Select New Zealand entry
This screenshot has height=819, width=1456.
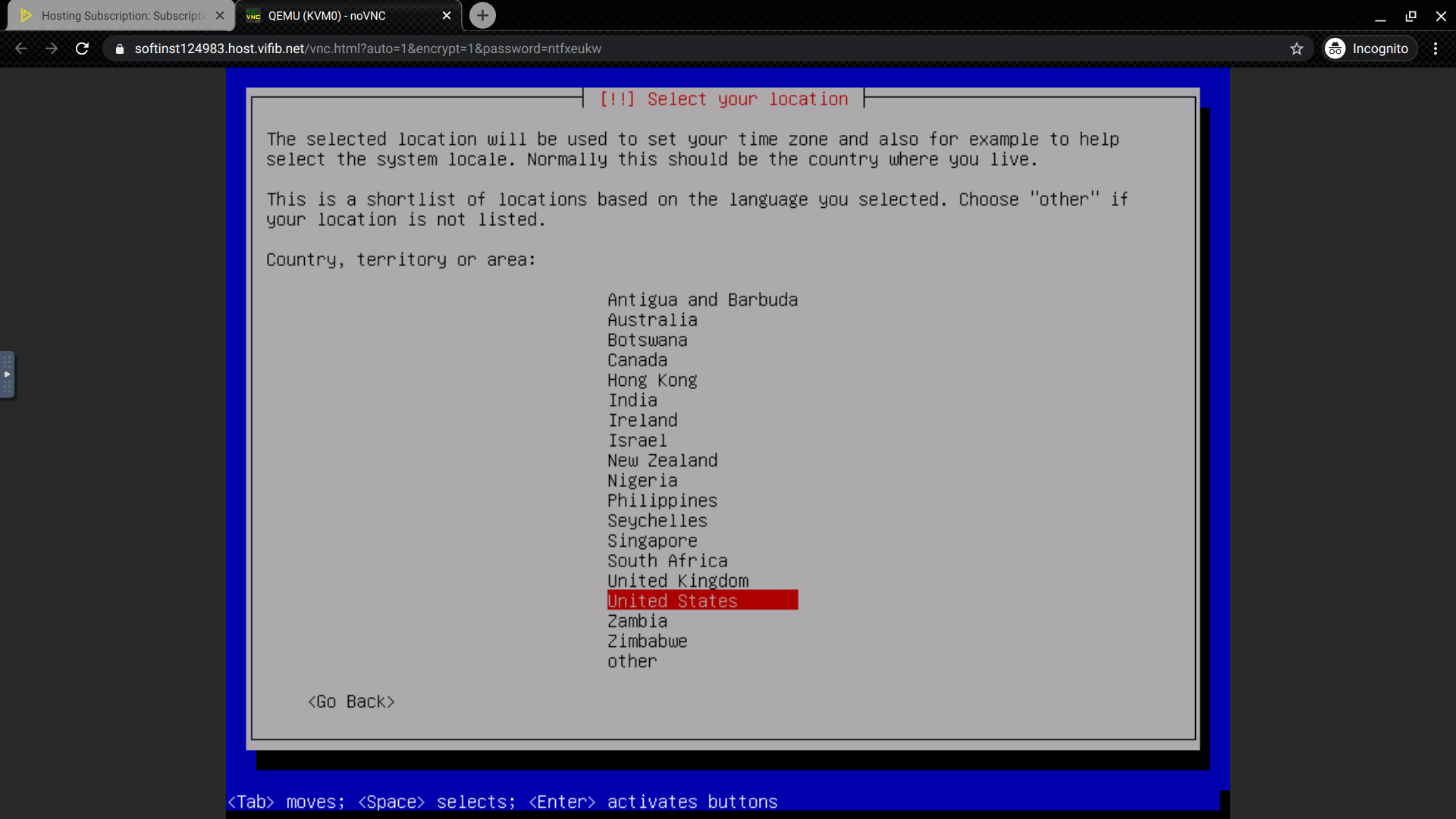pyautogui.click(x=662, y=461)
